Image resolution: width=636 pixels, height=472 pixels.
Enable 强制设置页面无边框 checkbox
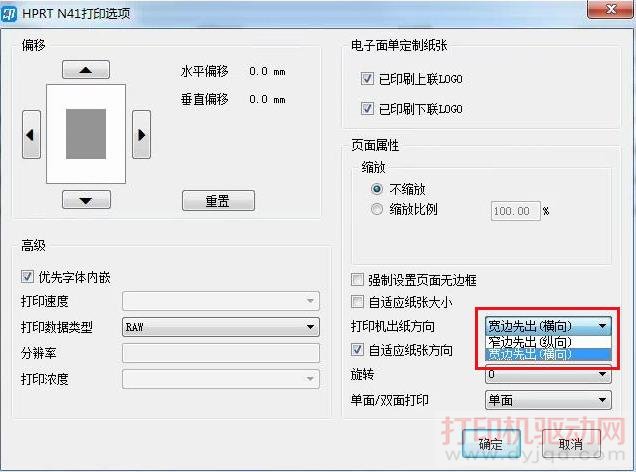pyautogui.click(x=358, y=280)
